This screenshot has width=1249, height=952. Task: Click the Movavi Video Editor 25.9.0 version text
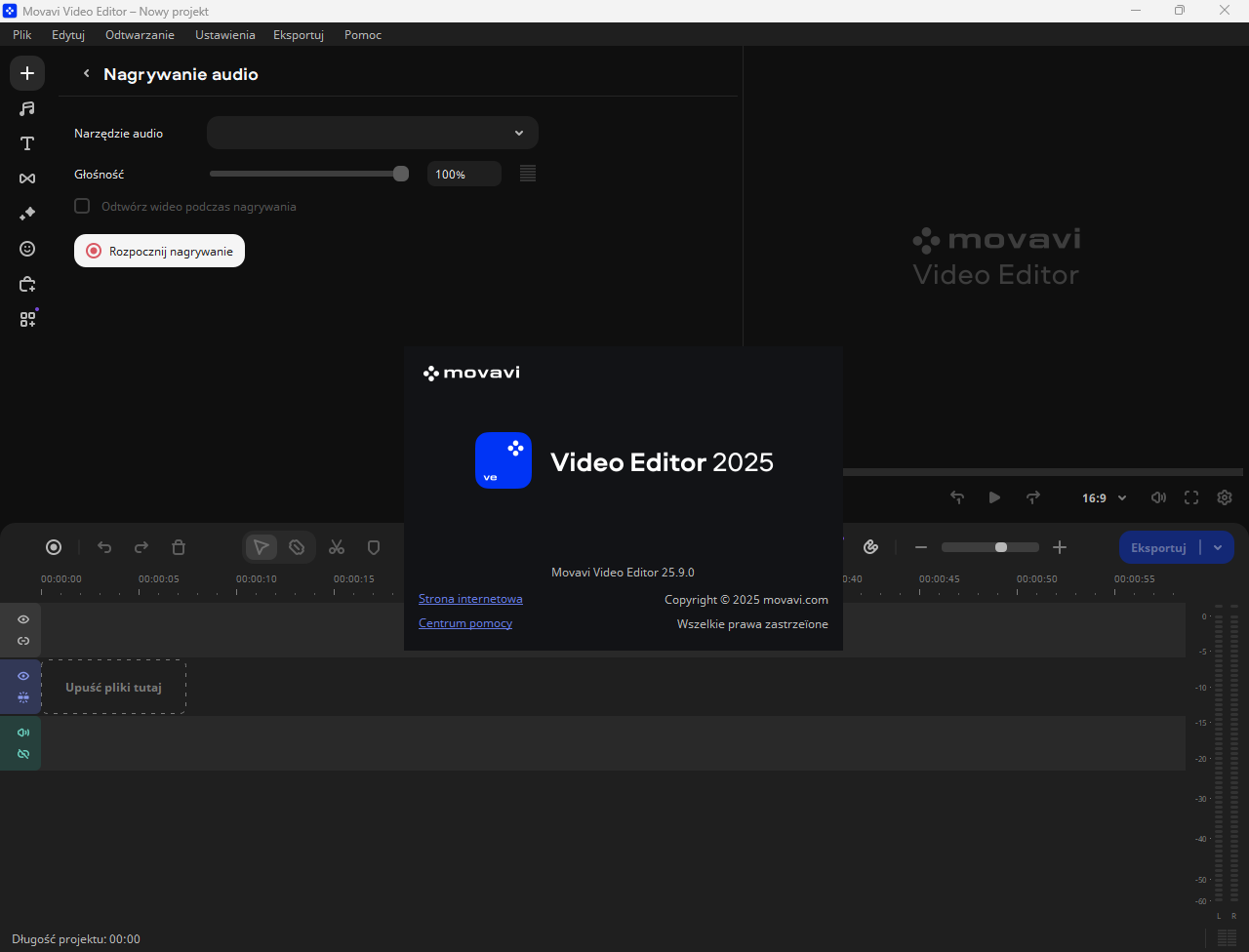(623, 573)
